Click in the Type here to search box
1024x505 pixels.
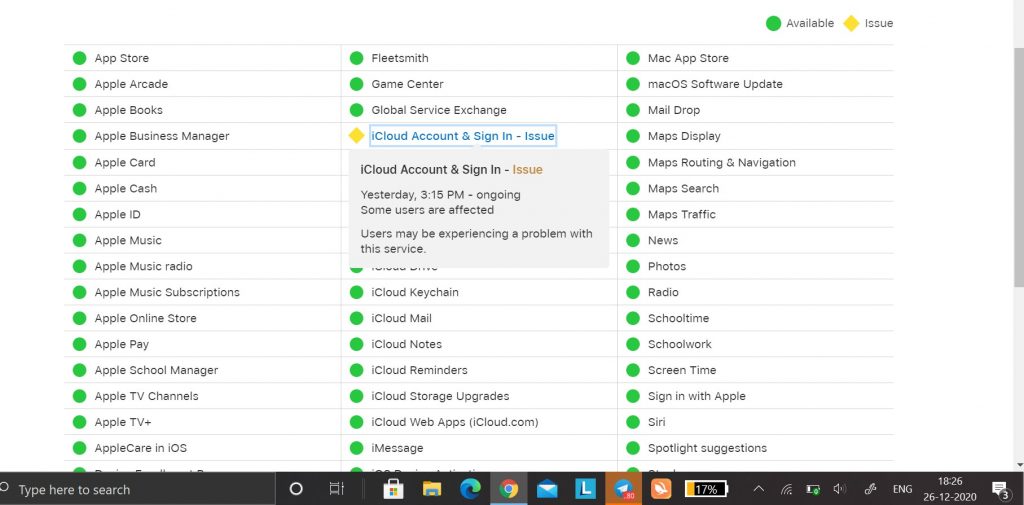click(x=137, y=489)
